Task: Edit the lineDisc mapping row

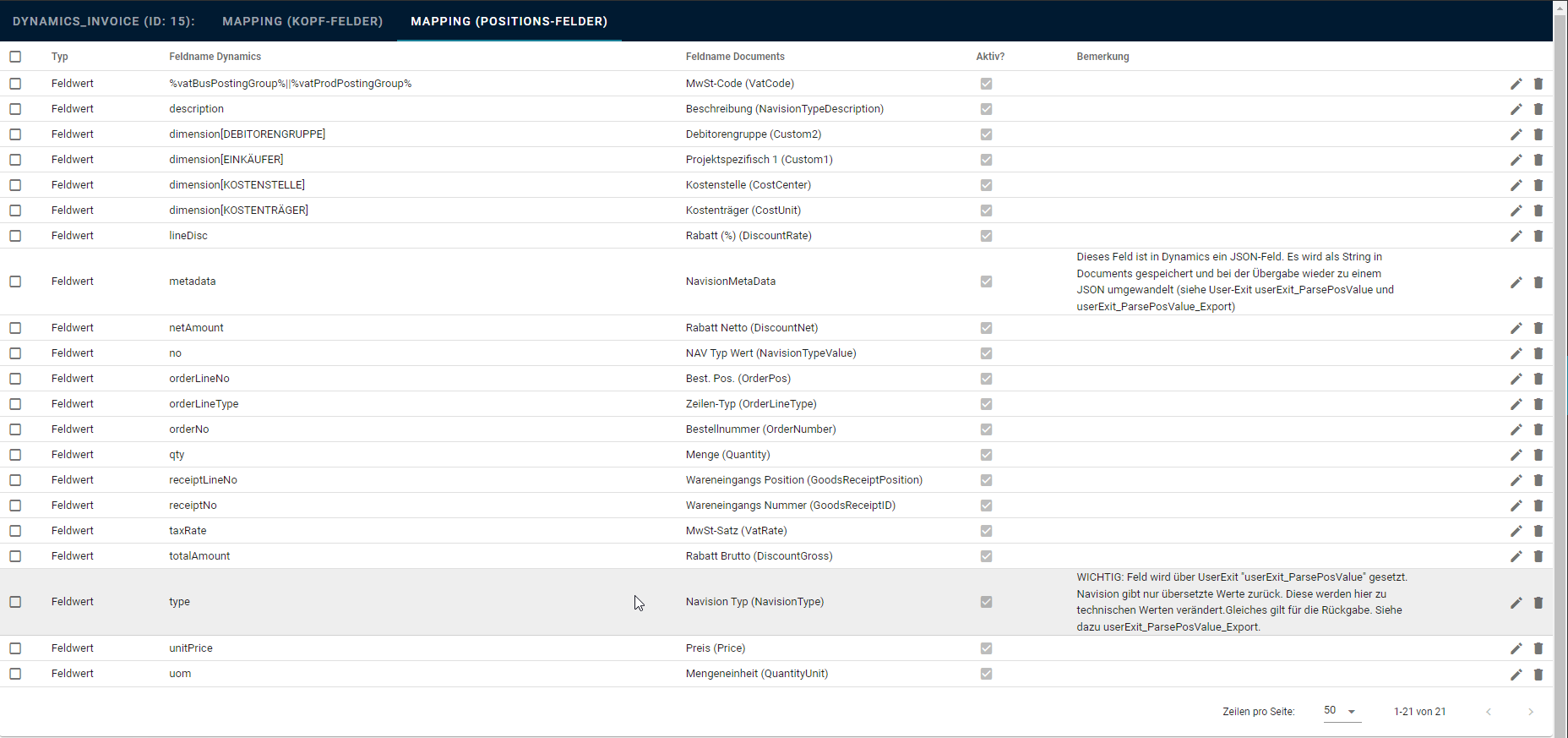Action: [x=1516, y=236]
